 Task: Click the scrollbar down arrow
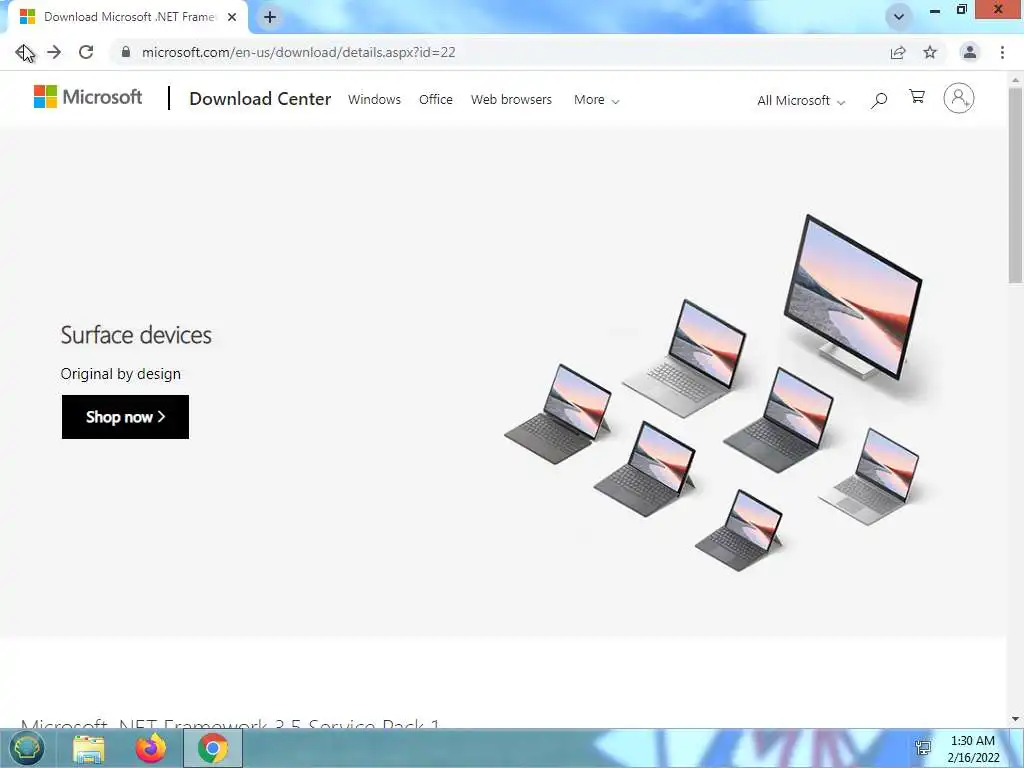pos(1015,719)
